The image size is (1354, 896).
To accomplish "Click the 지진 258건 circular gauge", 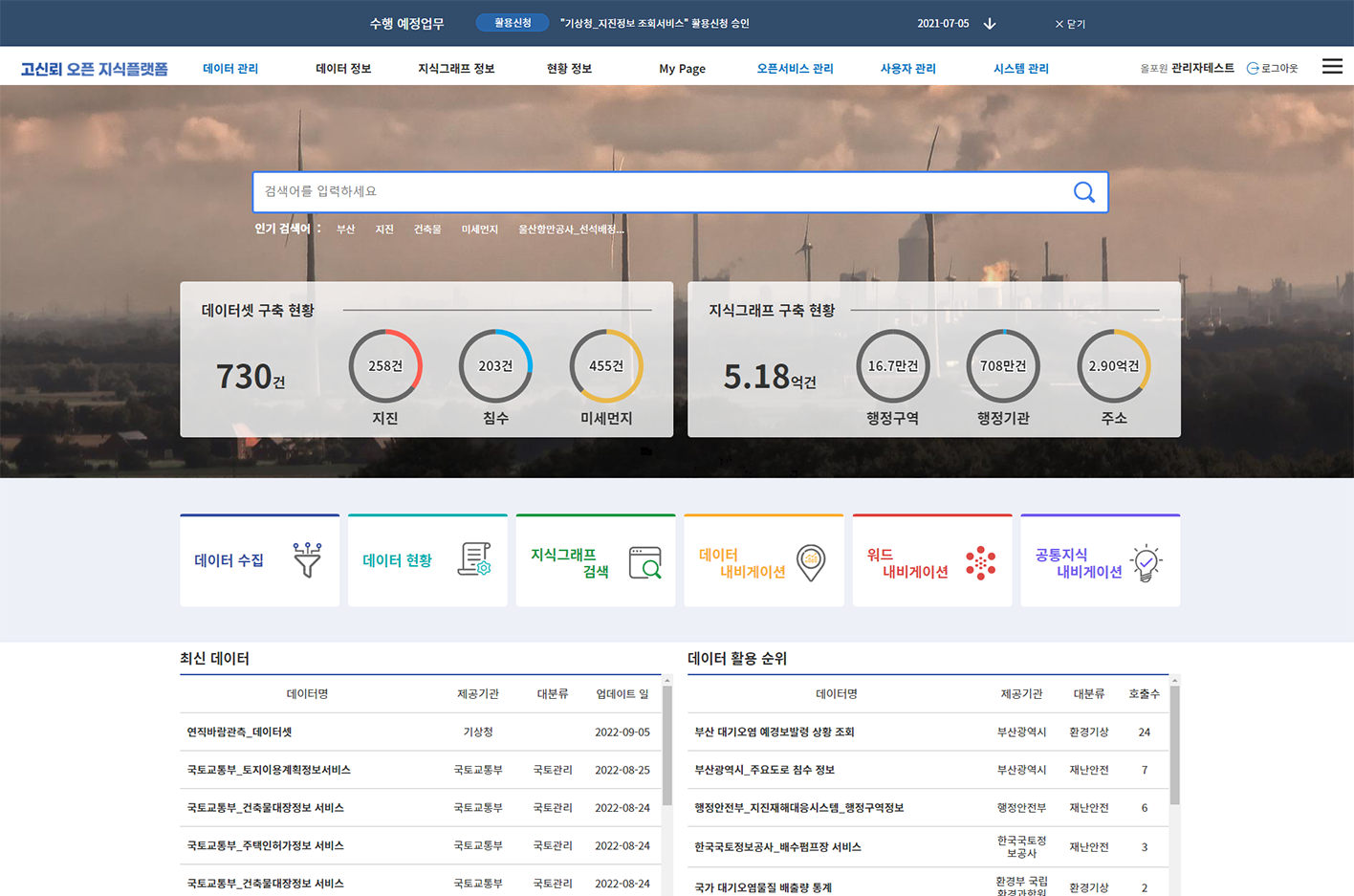I will pyautogui.click(x=385, y=366).
